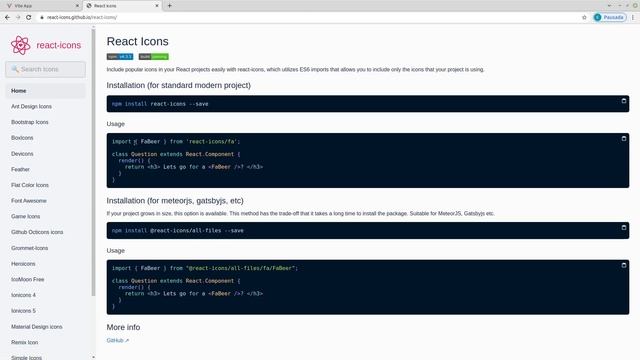Select the React Icons browser tab
The image size is (640, 360).
pos(122,6)
